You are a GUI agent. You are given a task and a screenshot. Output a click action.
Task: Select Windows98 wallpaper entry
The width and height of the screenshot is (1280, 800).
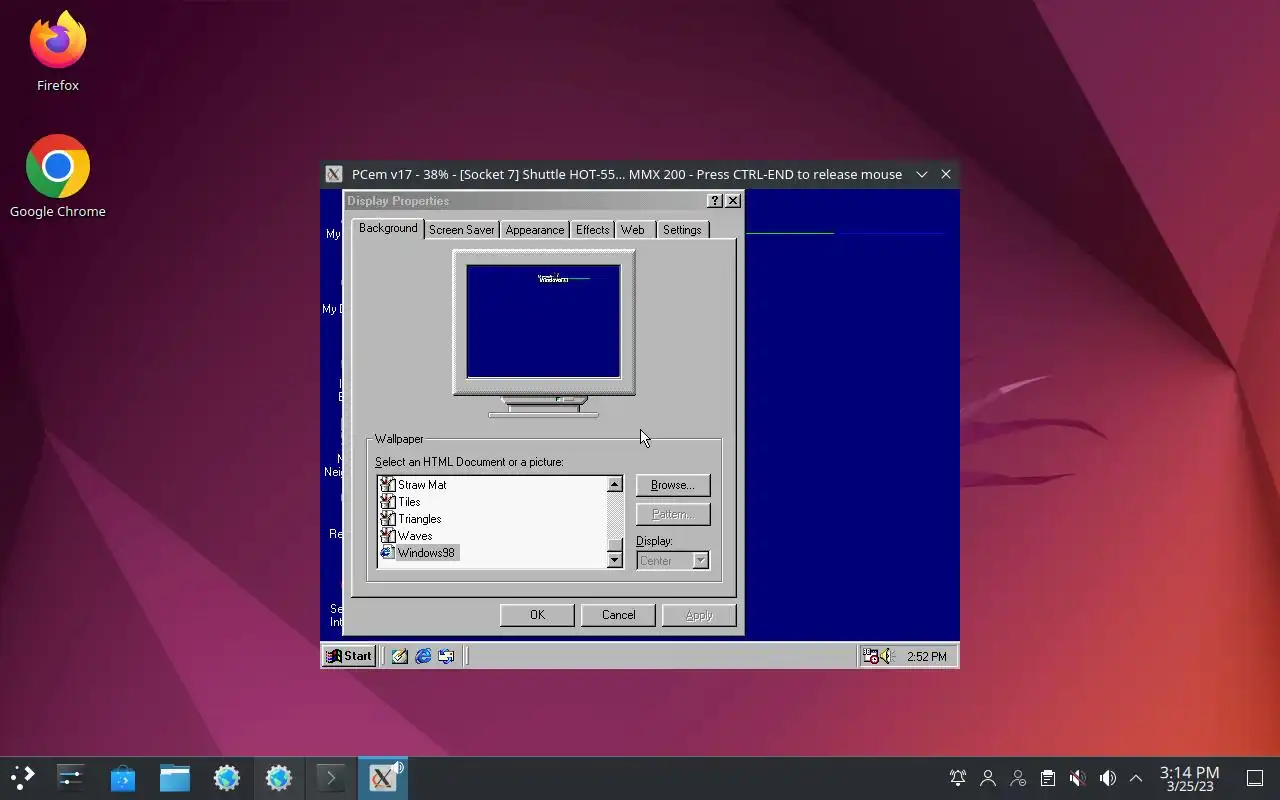(426, 553)
